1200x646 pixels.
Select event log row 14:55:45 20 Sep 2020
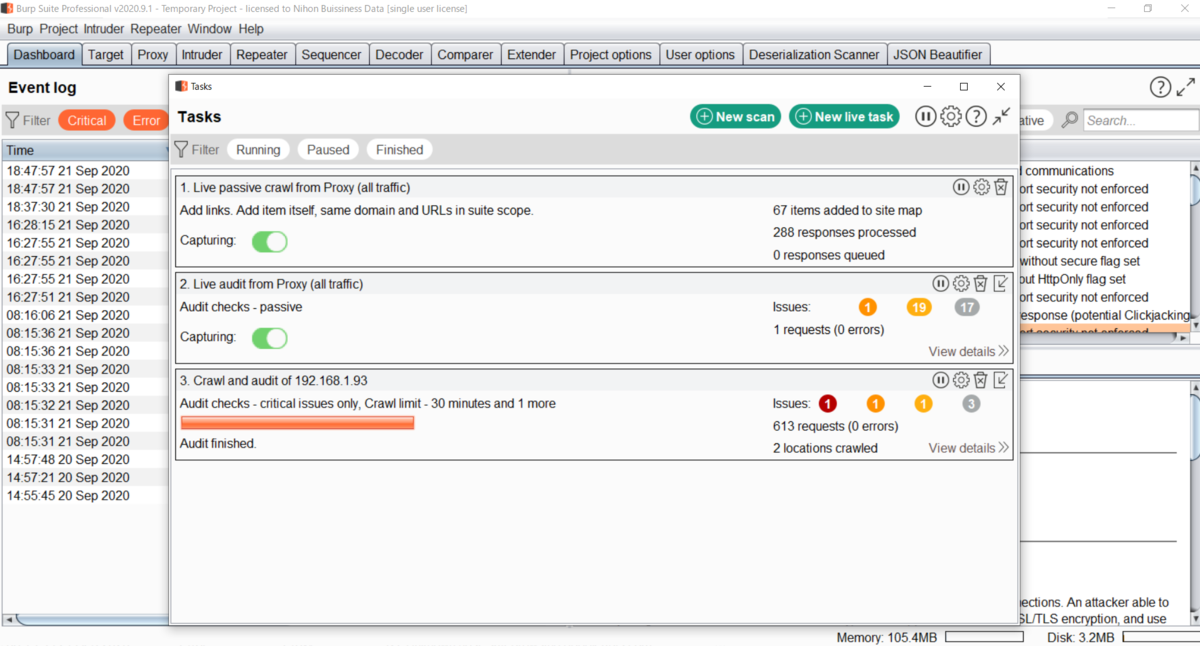point(86,495)
